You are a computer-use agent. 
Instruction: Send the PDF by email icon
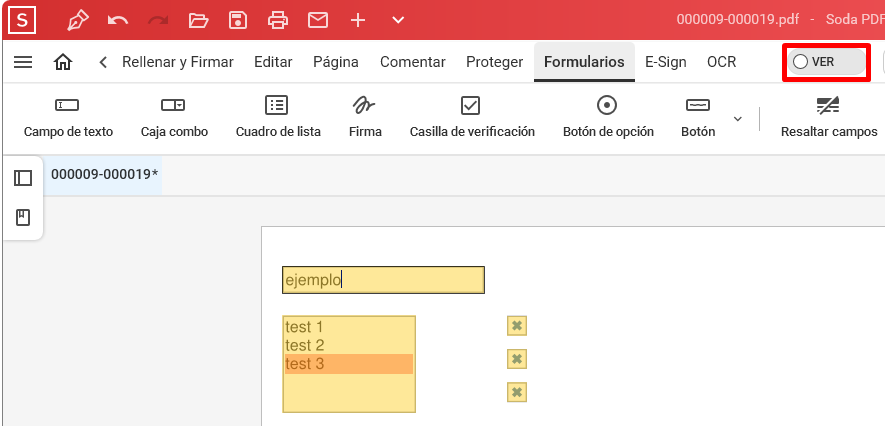coord(318,20)
